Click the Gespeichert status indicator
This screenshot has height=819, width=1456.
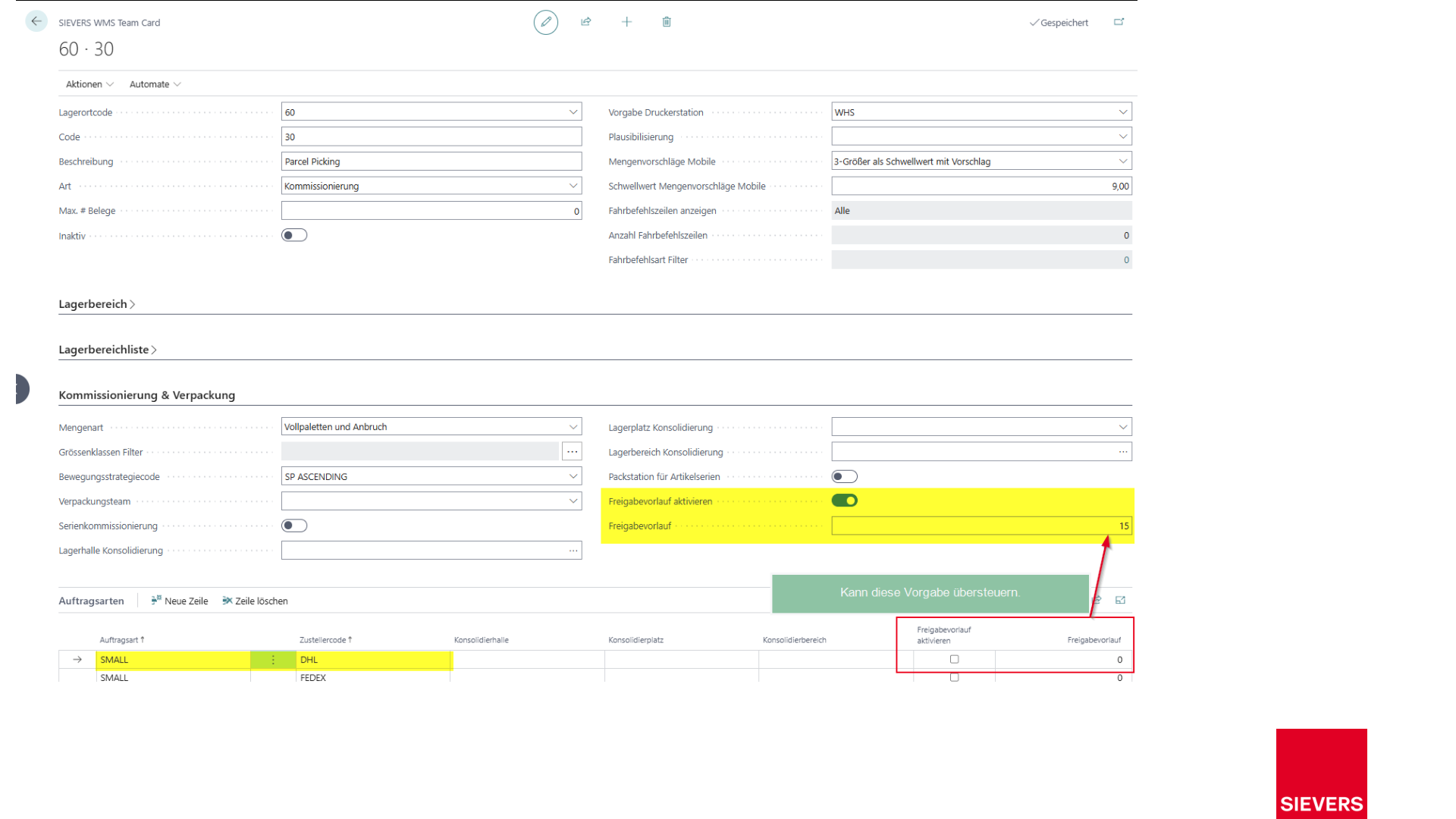click(1059, 23)
